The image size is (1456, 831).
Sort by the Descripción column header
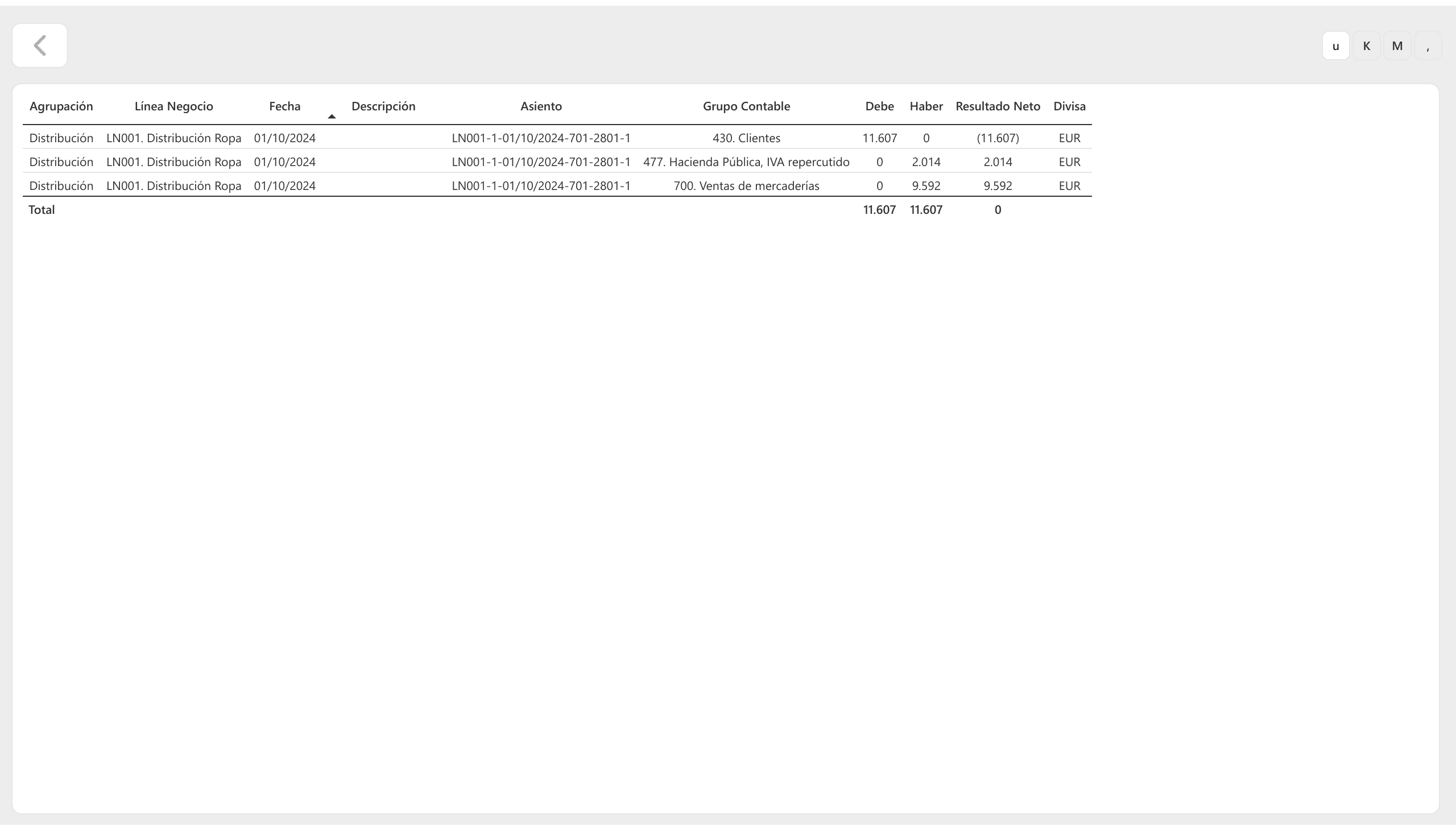[383, 106]
